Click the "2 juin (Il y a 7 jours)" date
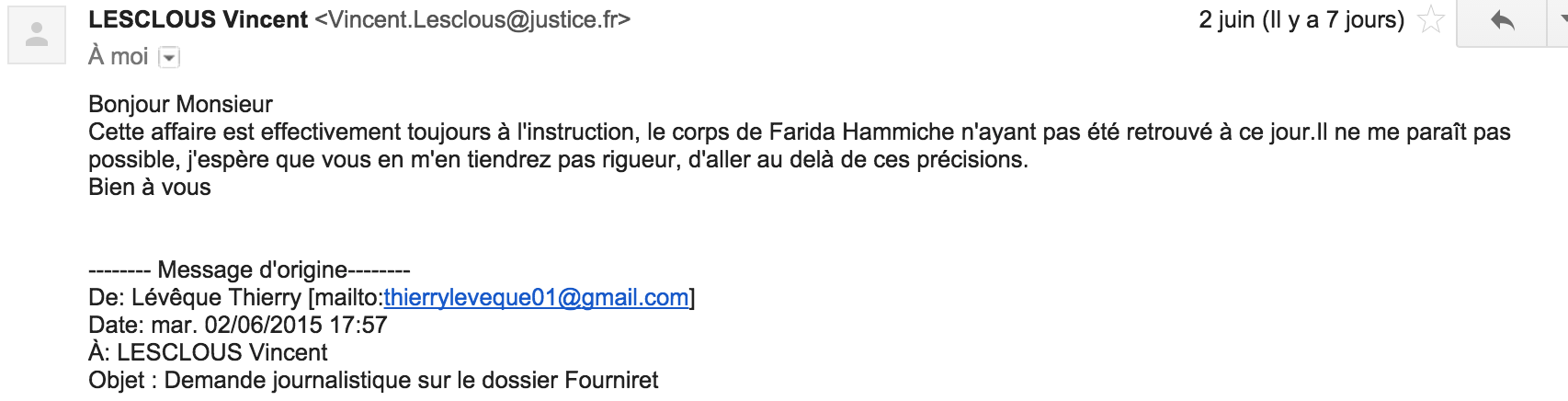This screenshot has height=401, width=1568. (x=1301, y=20)
